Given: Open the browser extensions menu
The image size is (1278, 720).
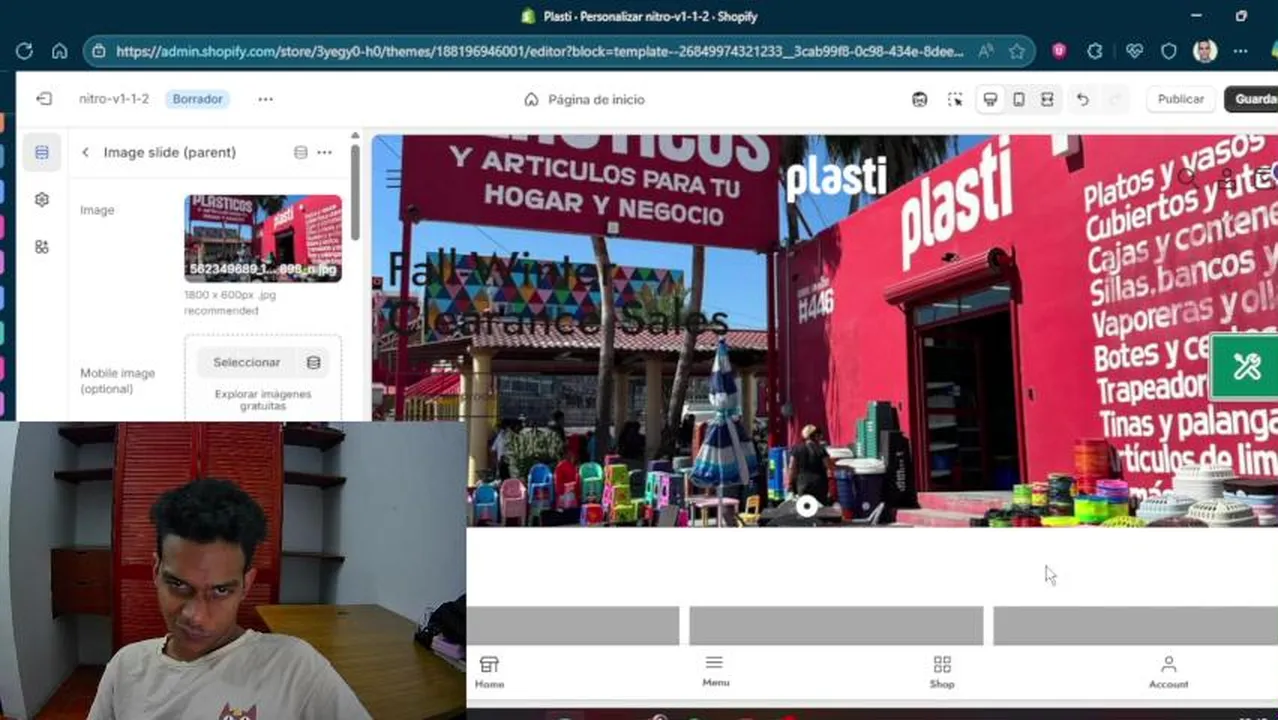Looking at the screenshot, I should click(1095, 51).
